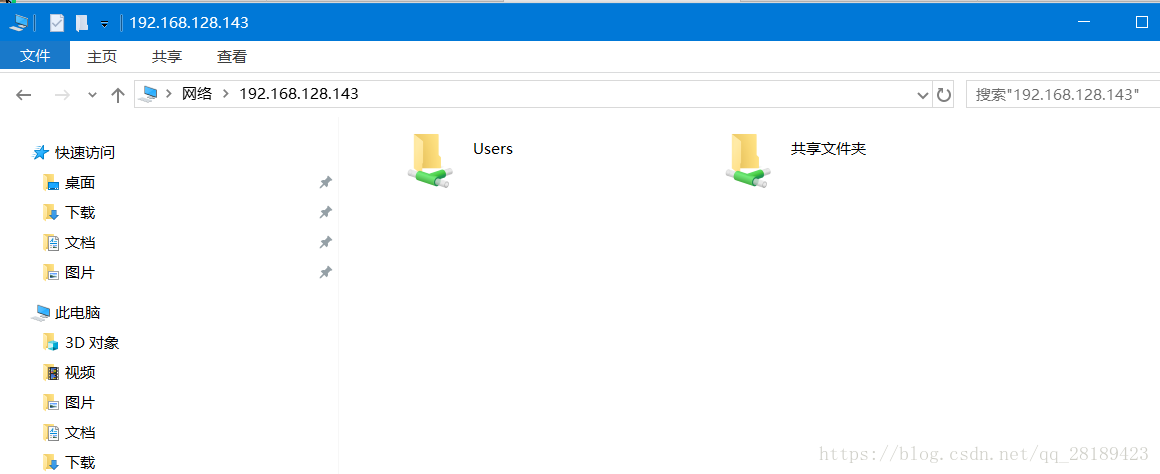Click the 快速访问 star icon
The height and width of the screenshot is (474, 1160).
click(x=41, y=153)
